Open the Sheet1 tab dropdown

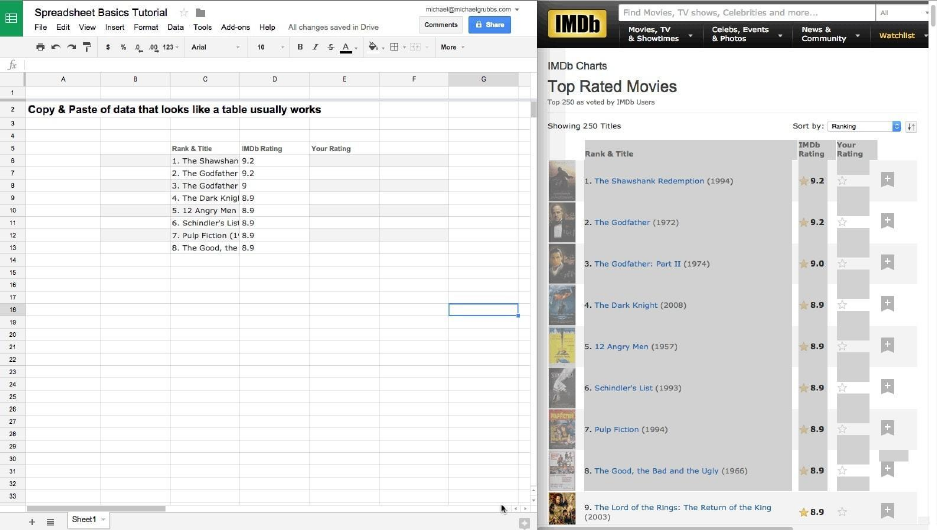(103, 519)
